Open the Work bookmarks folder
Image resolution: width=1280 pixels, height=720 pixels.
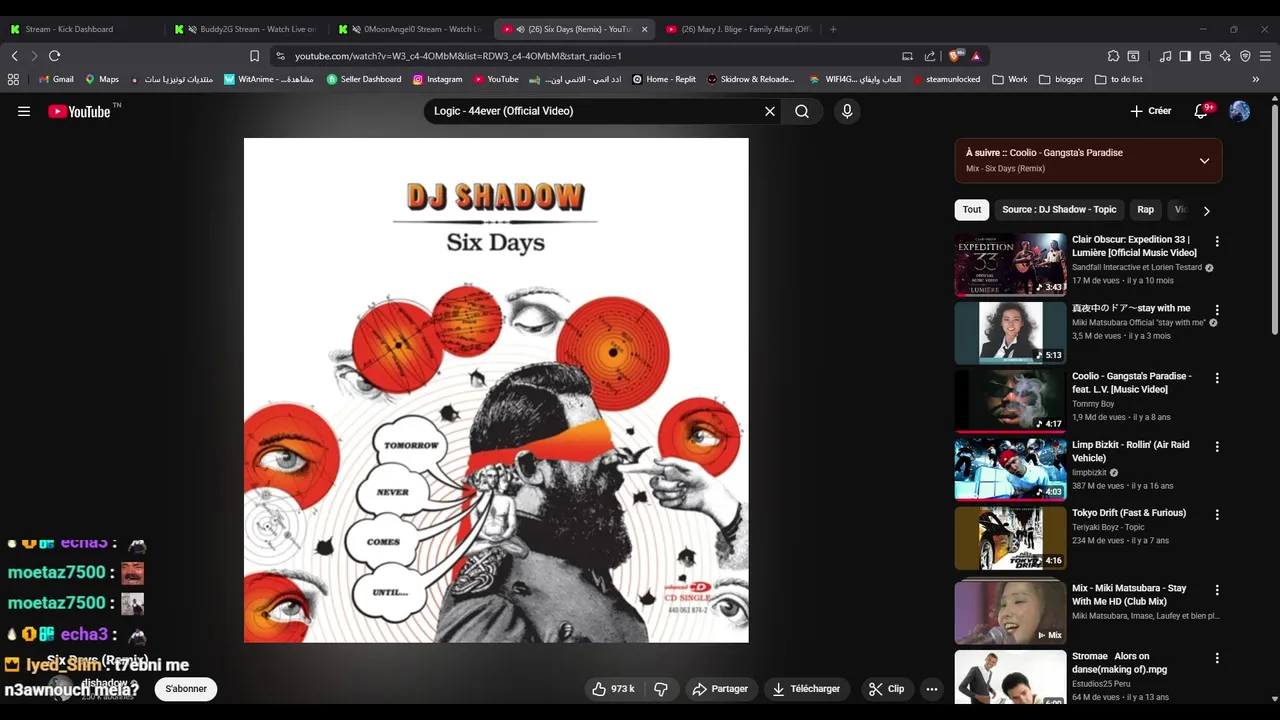coord(1010,79)
